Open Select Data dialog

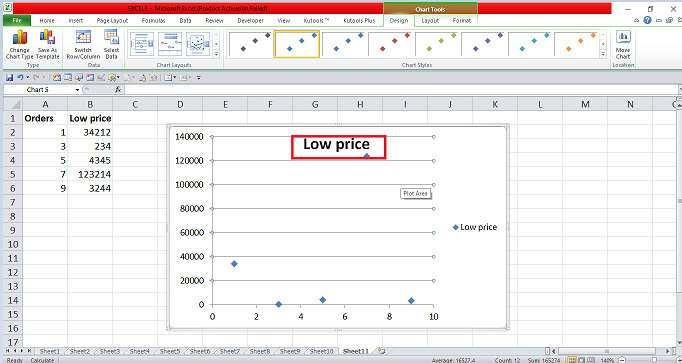[x=111, y=45]
